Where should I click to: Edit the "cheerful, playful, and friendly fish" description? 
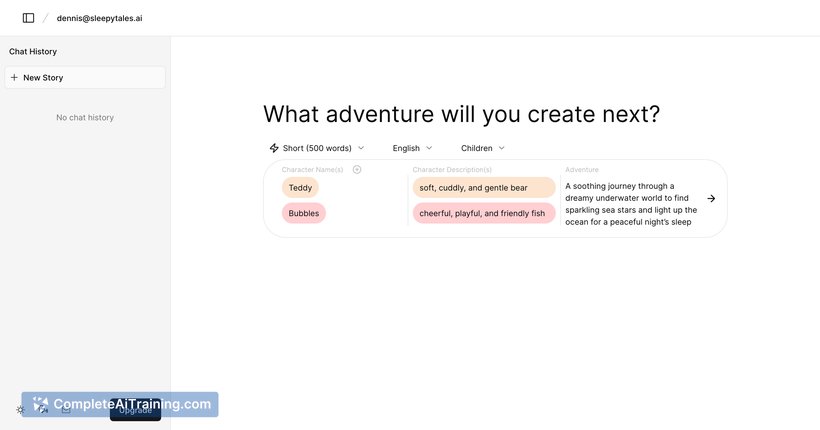[x=484, y=213]
